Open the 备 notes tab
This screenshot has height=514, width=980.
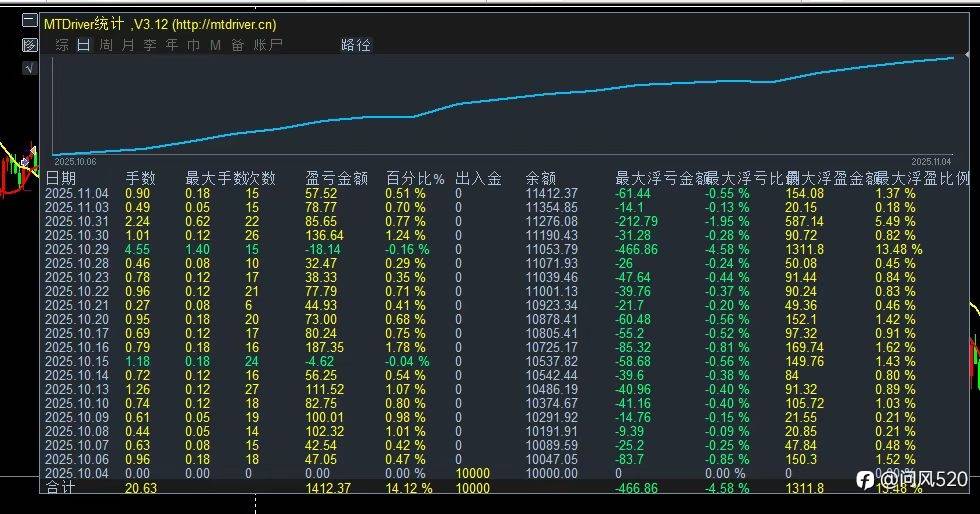coord(238,45)
